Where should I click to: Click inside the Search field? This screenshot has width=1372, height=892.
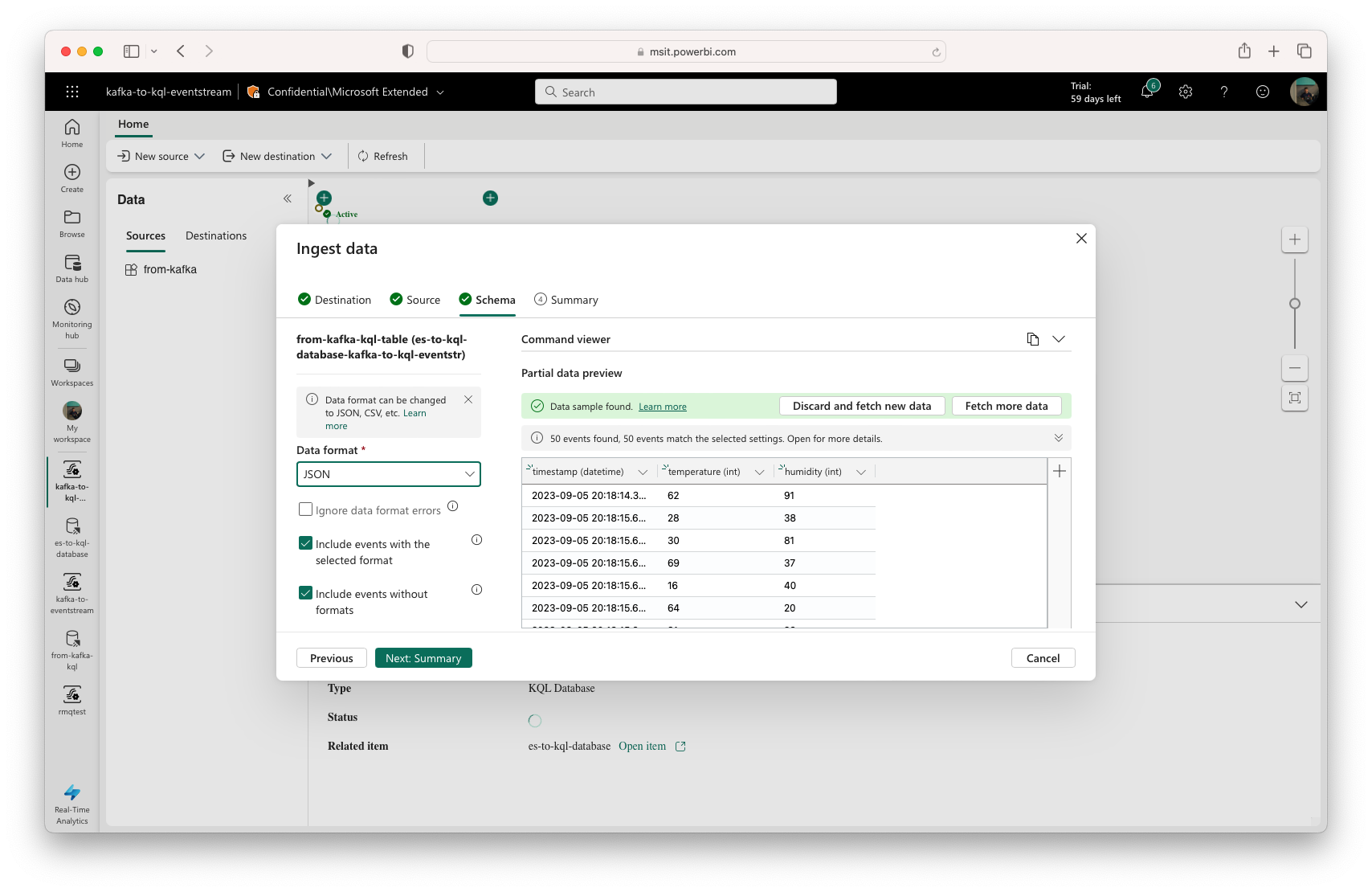685,92
